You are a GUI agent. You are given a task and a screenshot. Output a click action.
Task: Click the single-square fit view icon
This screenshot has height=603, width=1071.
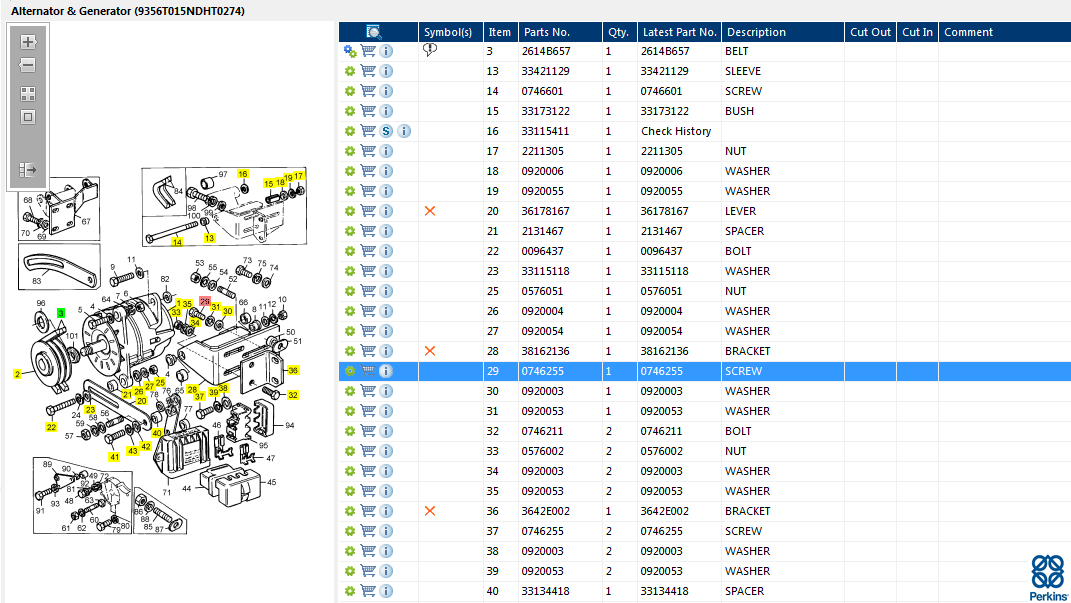click(x=28, y=117)
